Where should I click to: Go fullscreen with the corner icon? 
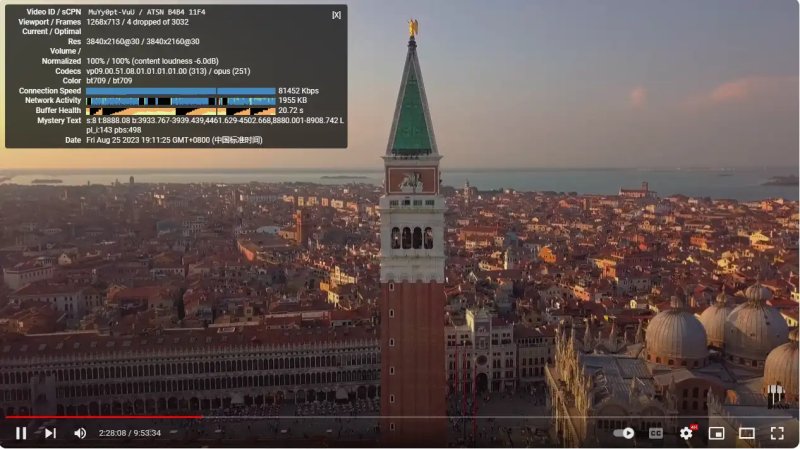pos(777,433)
